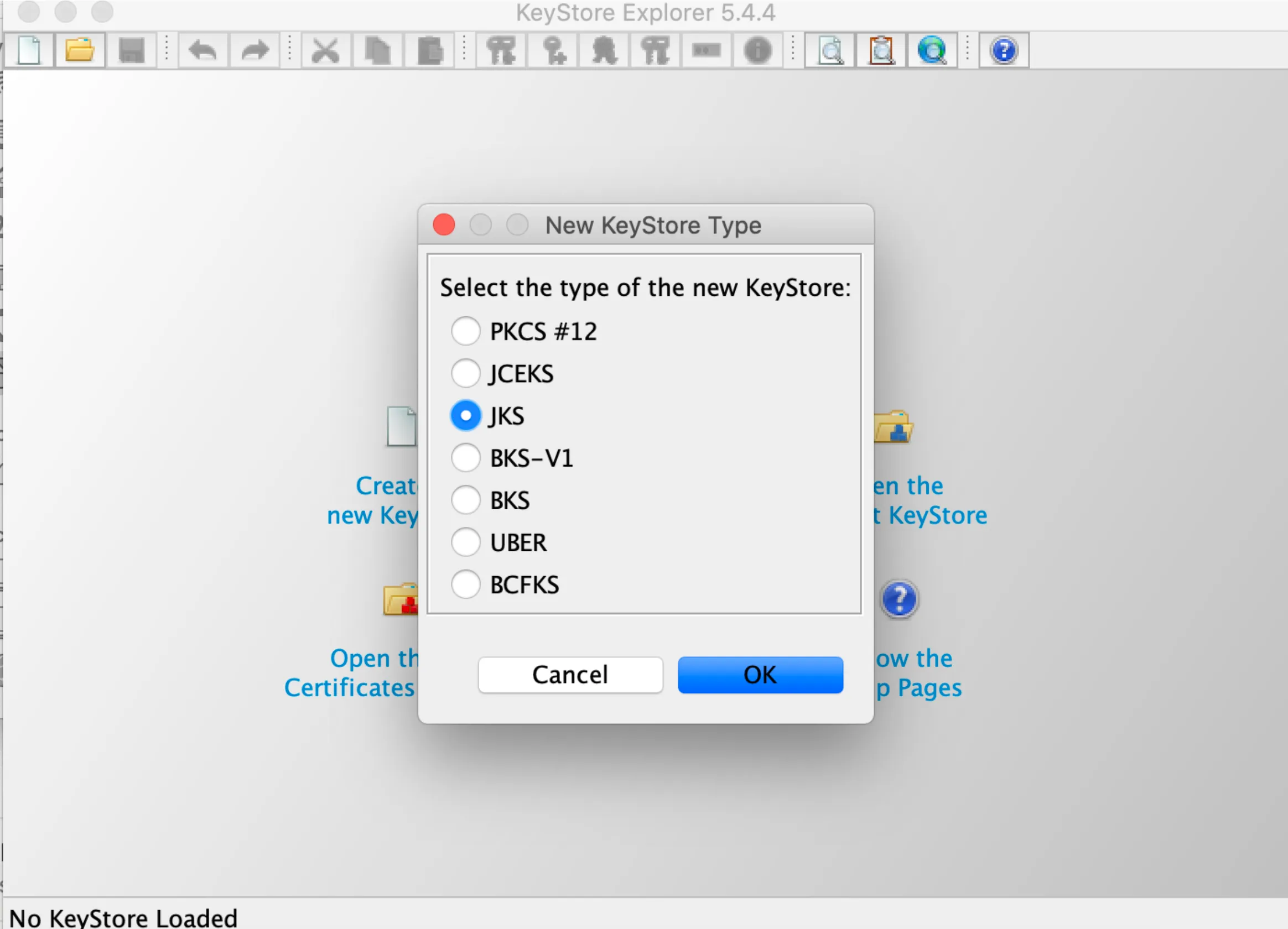Click the Show the Help Pages link text

pyautogui.click(x=918, y=673)
